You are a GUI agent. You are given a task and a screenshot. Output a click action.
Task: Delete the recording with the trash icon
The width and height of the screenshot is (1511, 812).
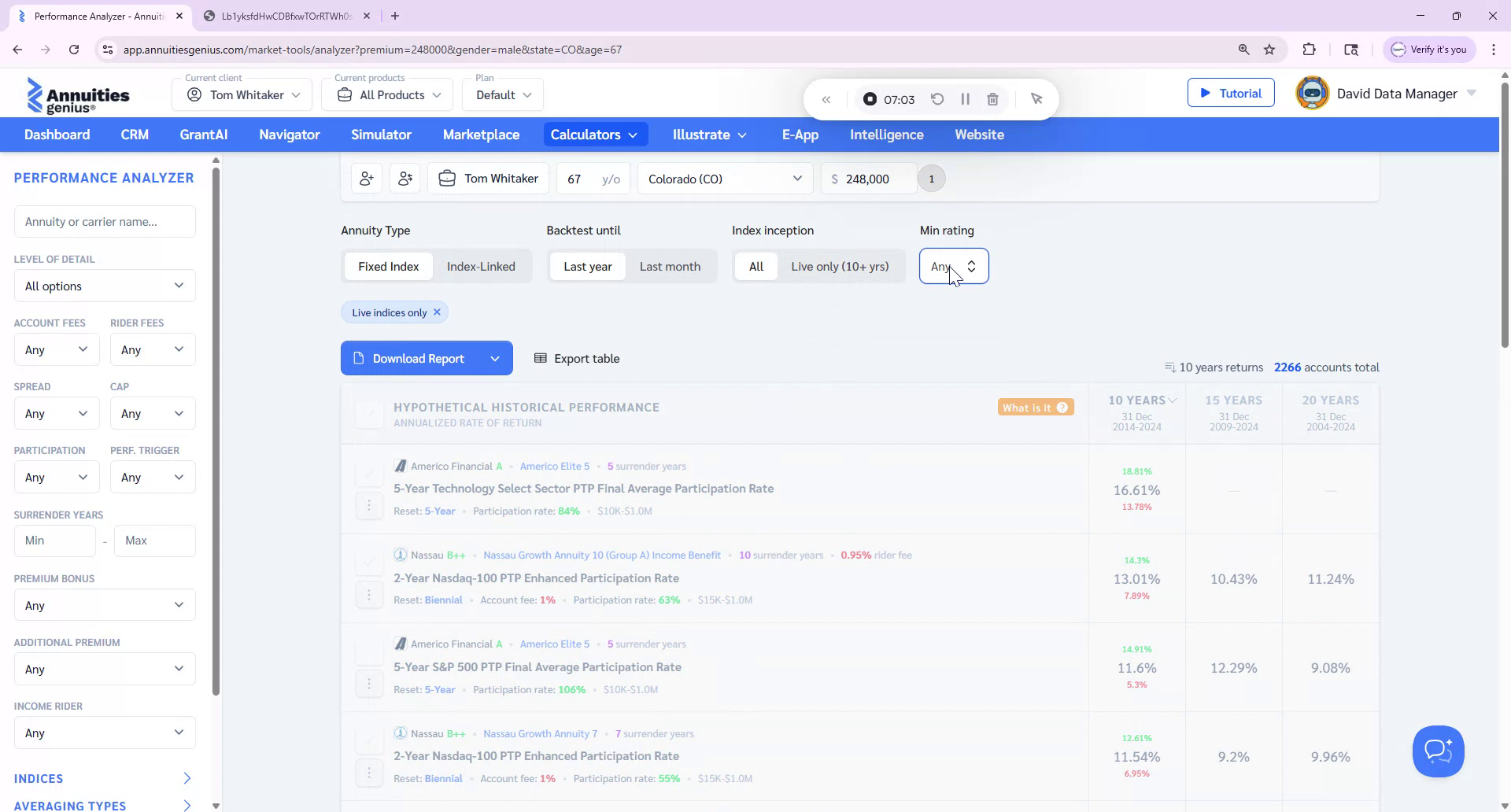pos(992,99)
